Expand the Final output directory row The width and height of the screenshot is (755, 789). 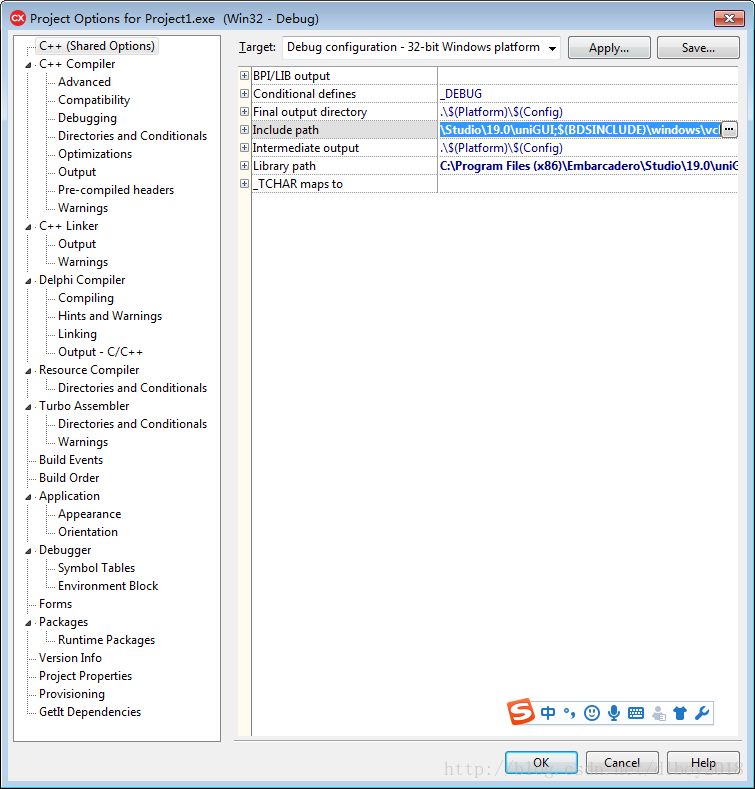tap(244, 112)
